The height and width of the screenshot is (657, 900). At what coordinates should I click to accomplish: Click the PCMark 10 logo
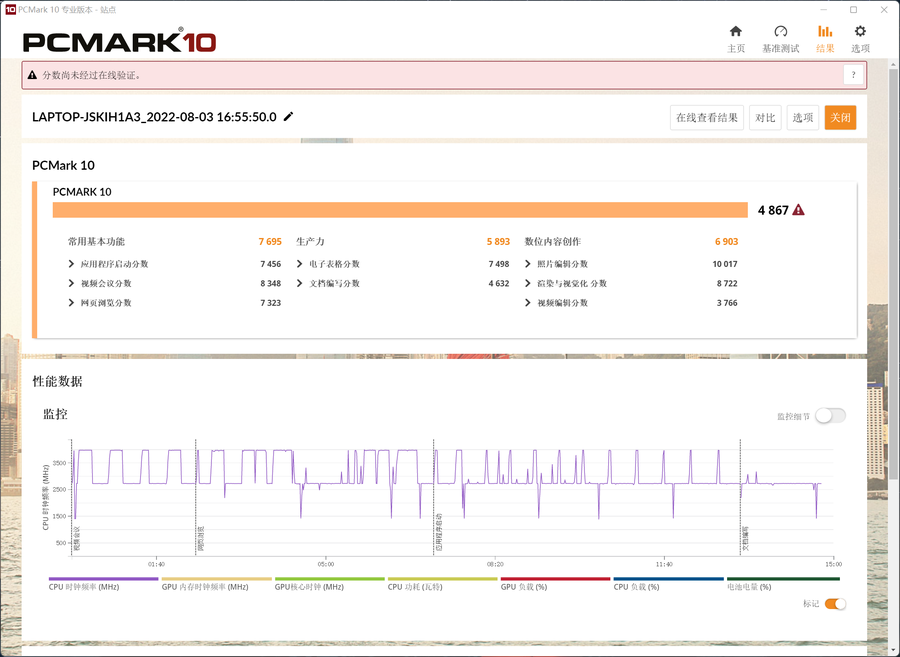click(119, 41)
